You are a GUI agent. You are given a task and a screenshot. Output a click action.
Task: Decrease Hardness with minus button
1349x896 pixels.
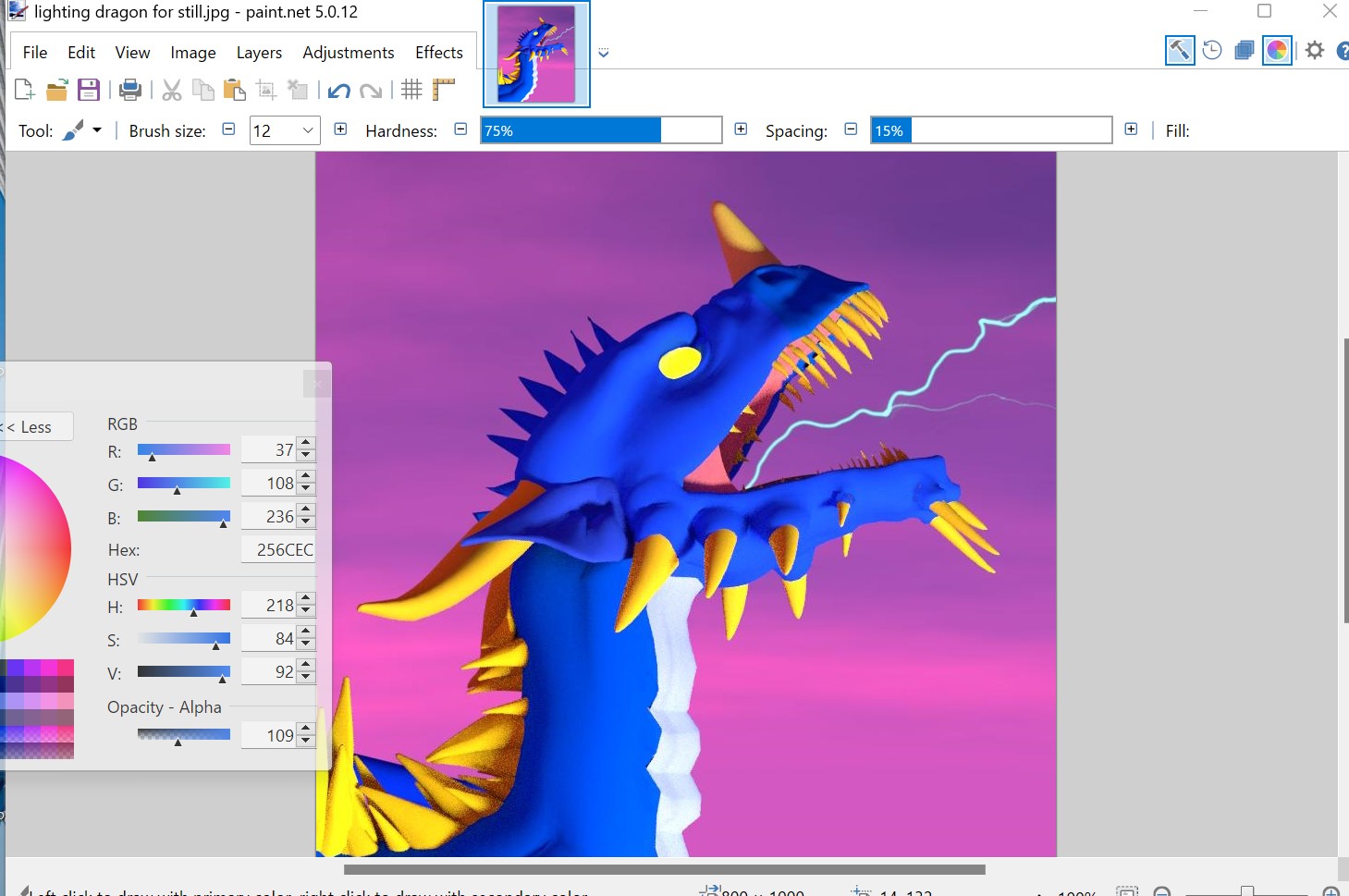tap(460, 129)
